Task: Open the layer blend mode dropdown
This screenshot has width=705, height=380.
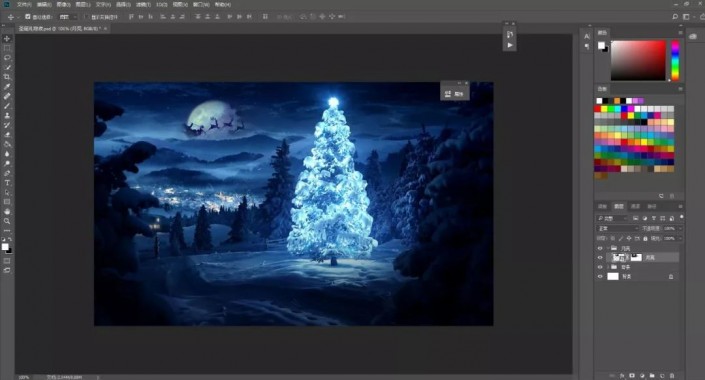Action: (x=618, y=228)
